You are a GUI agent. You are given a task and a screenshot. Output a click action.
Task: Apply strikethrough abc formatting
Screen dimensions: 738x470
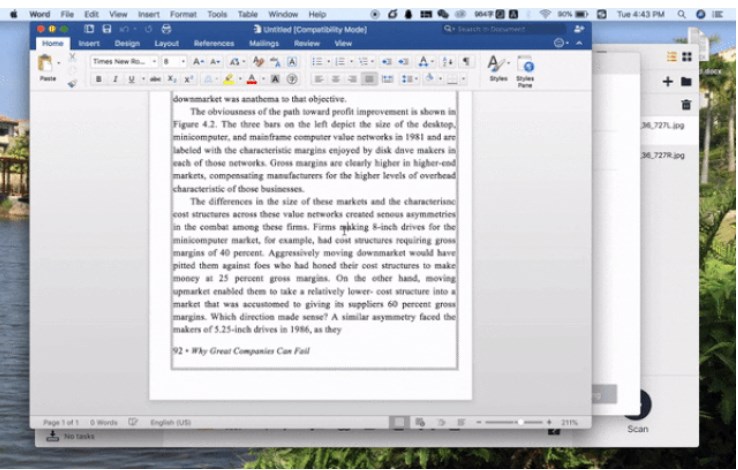click(155, 79)
